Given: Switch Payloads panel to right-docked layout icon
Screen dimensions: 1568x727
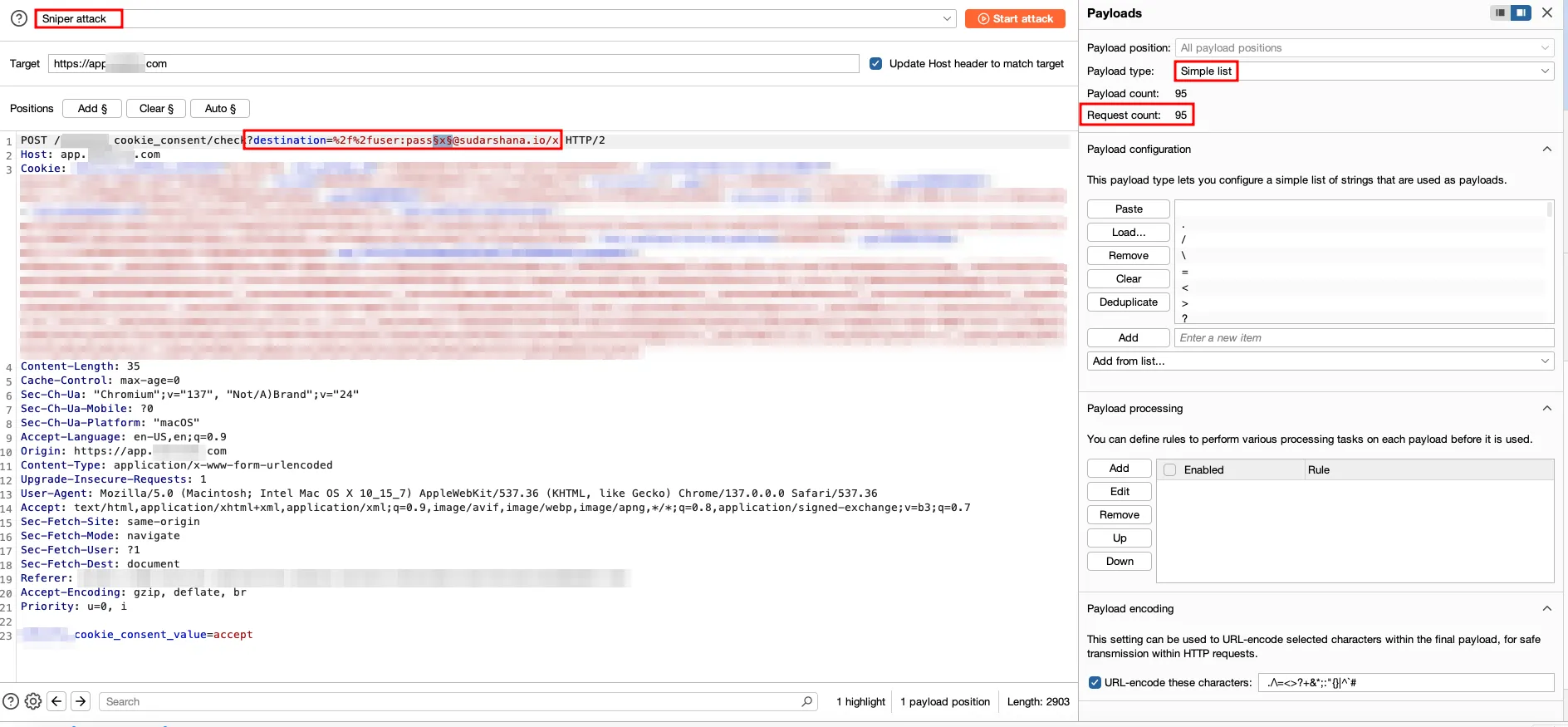Looking at the screenshot, I should coord(1521,12).
